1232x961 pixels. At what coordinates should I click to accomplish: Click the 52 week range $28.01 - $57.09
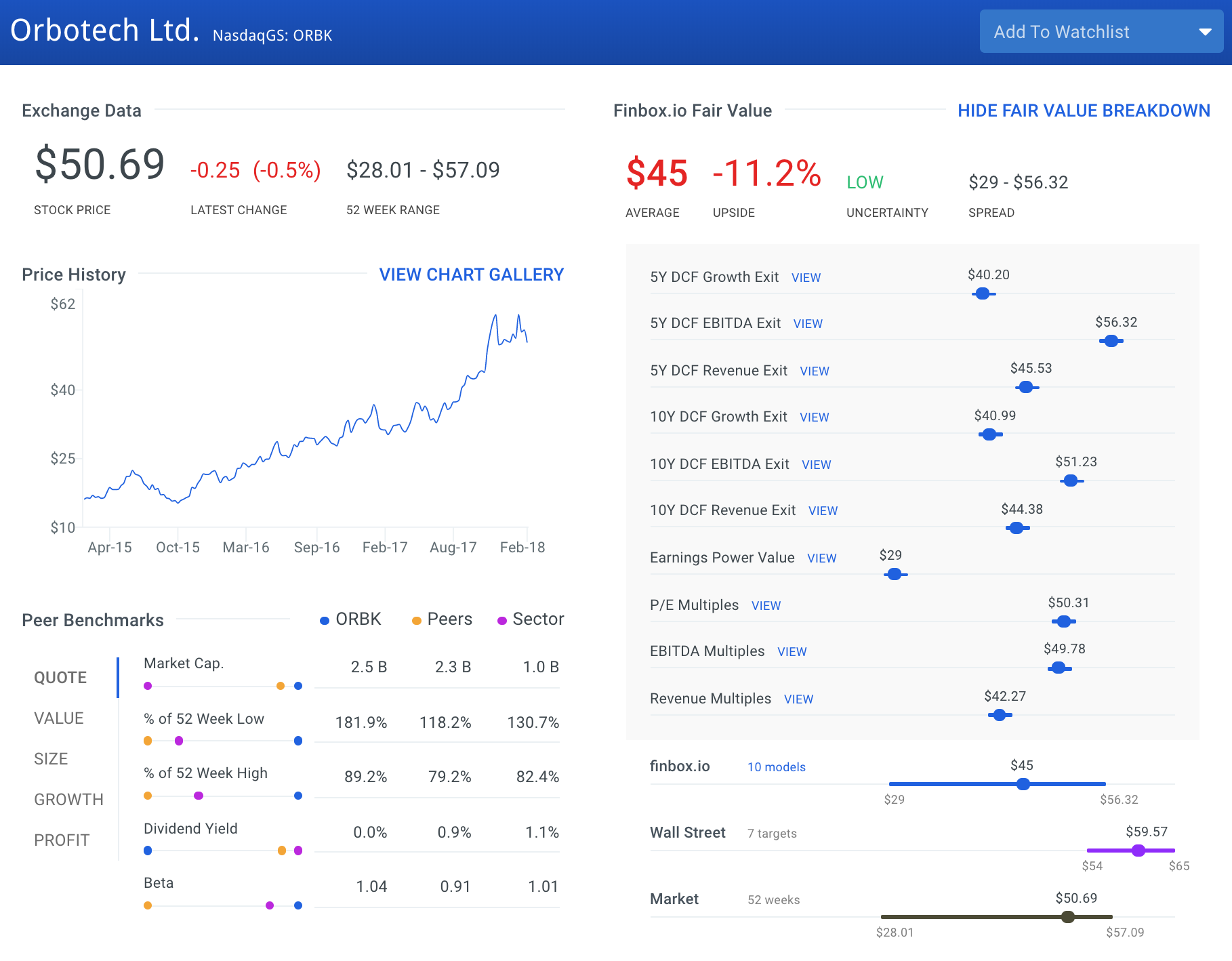pyautogui.click(x=423, y=170)
